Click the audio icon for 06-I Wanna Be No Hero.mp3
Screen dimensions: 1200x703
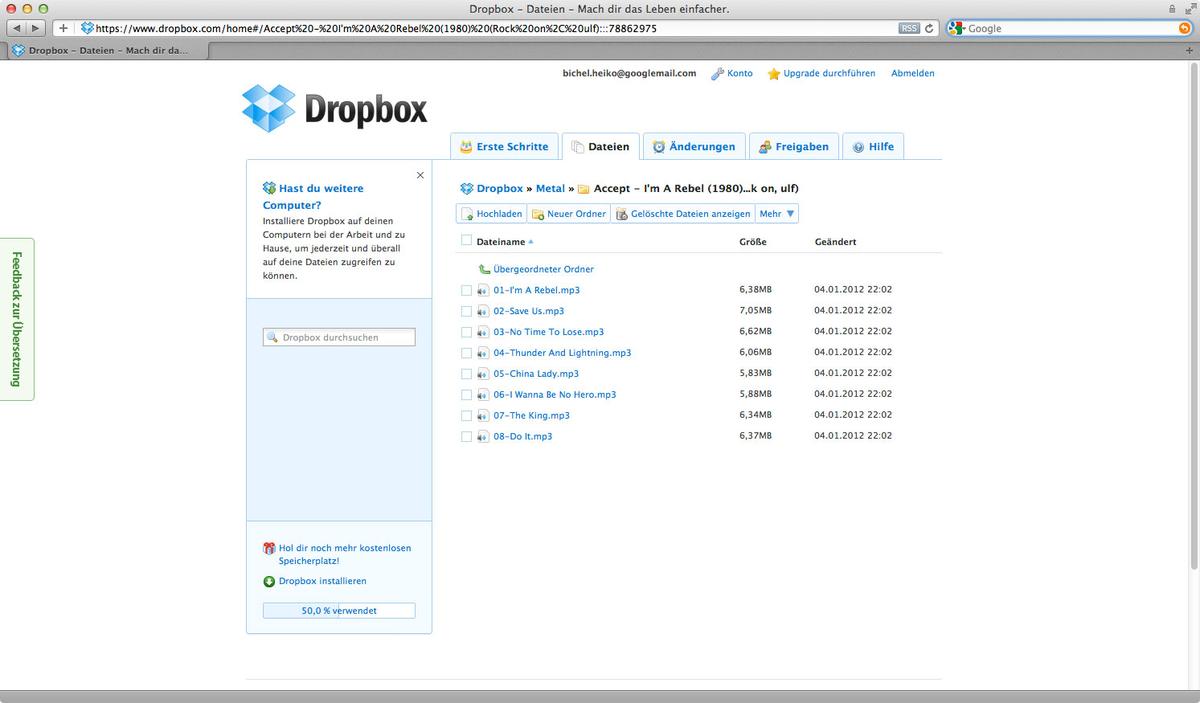coord(483,395)
